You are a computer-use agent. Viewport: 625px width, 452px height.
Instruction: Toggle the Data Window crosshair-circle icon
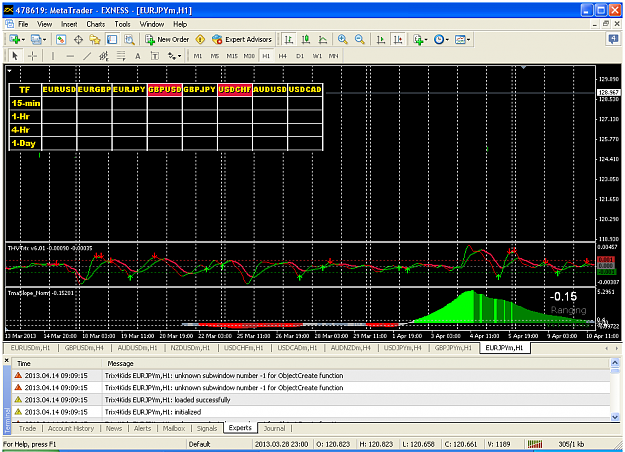pos(79,39)
